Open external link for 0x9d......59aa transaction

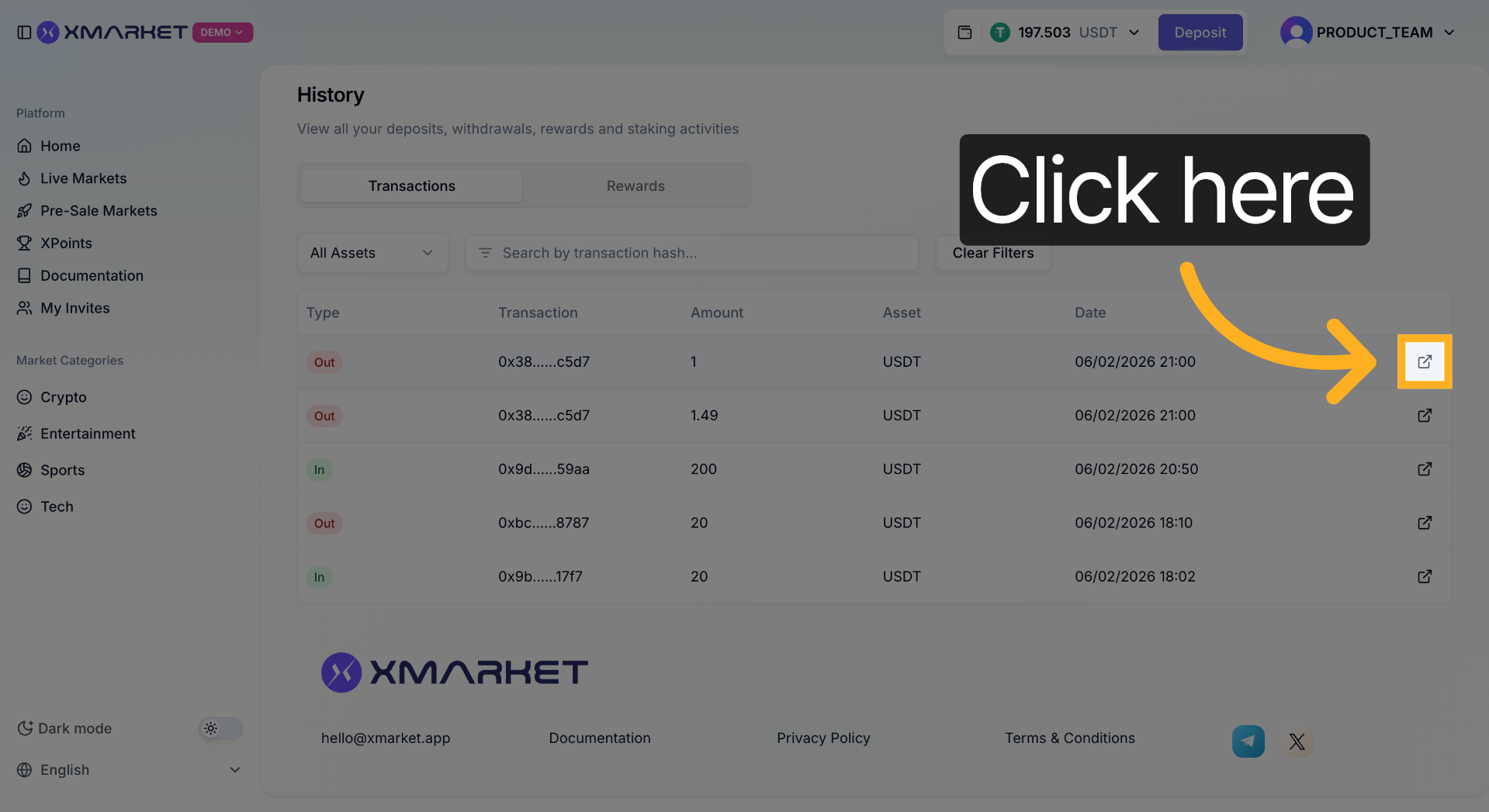(x=1424, y=469)
